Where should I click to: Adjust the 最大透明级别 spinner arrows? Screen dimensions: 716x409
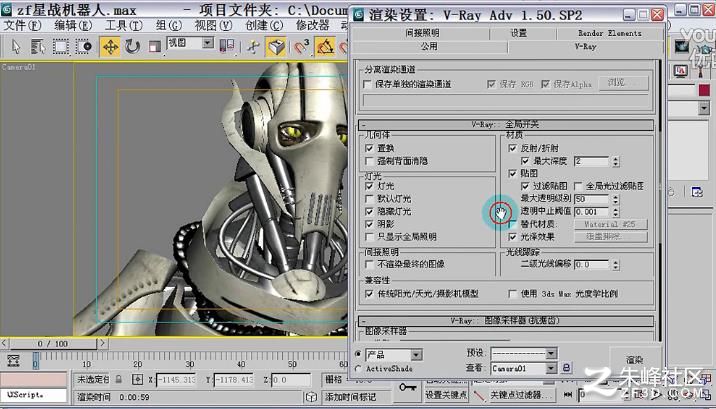pyautogui.click(x=616, y=199)
